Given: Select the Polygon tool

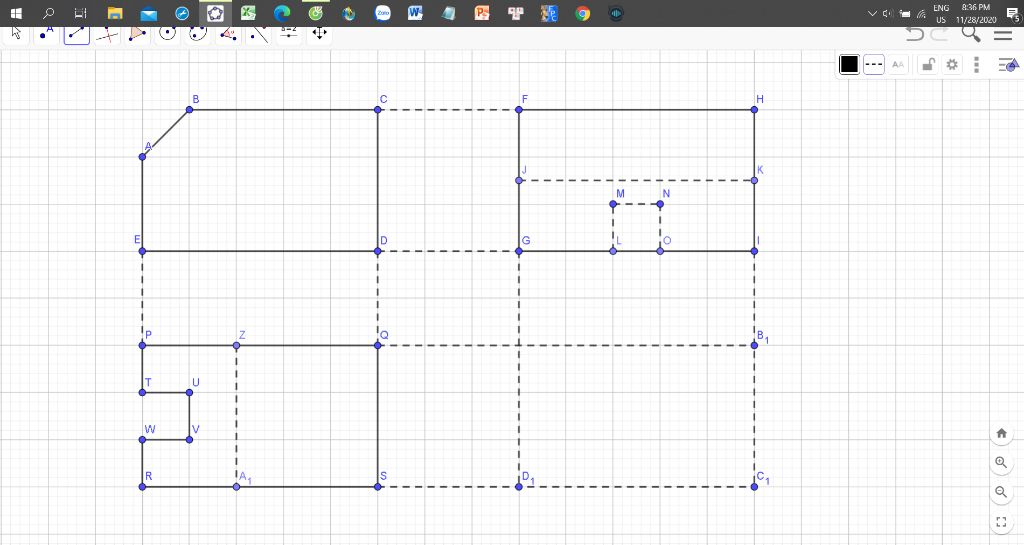Looking at the screenshot, I should 137,34.
